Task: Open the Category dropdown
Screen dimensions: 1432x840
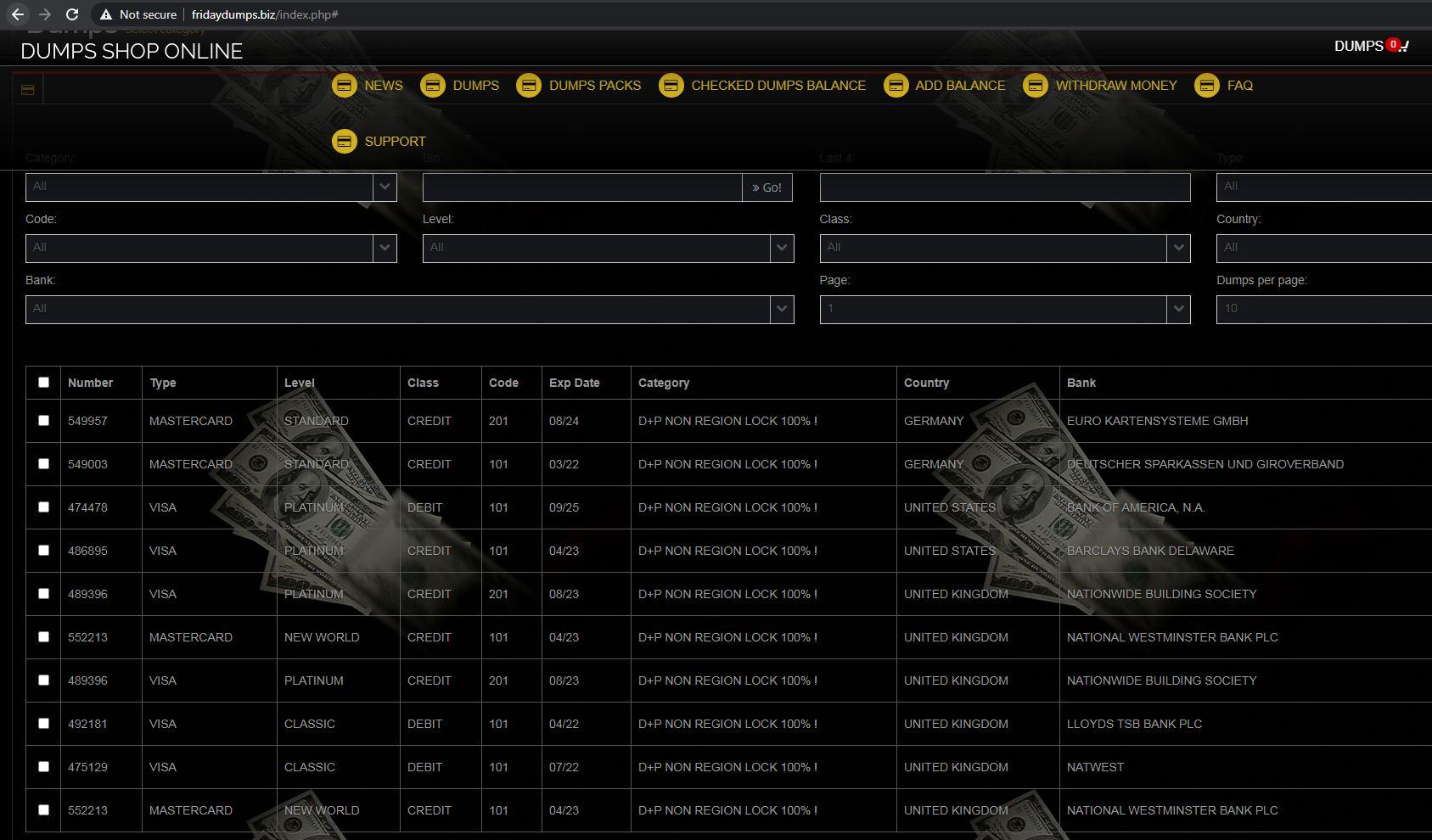Action: [x=211, y=188]
